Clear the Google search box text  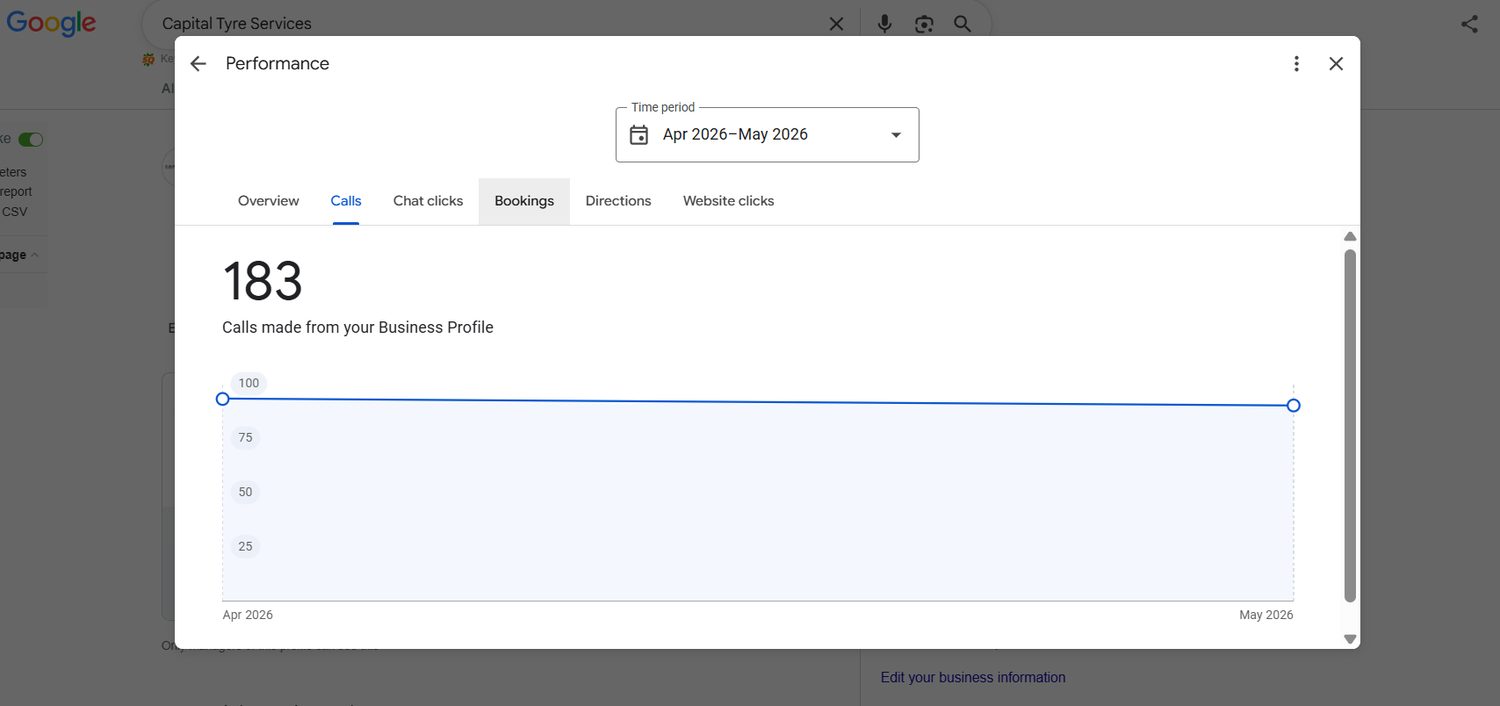(x=836, y=24)
